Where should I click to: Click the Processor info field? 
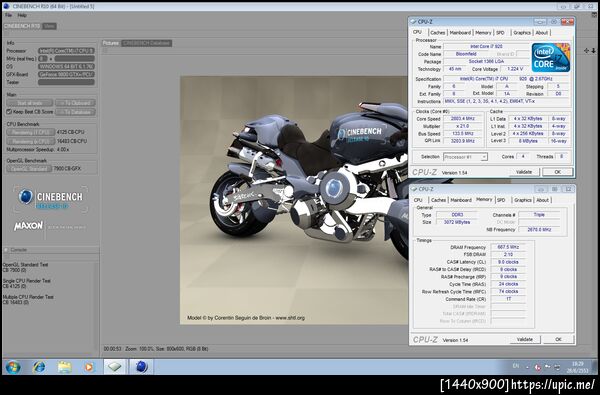pos(66,51)
